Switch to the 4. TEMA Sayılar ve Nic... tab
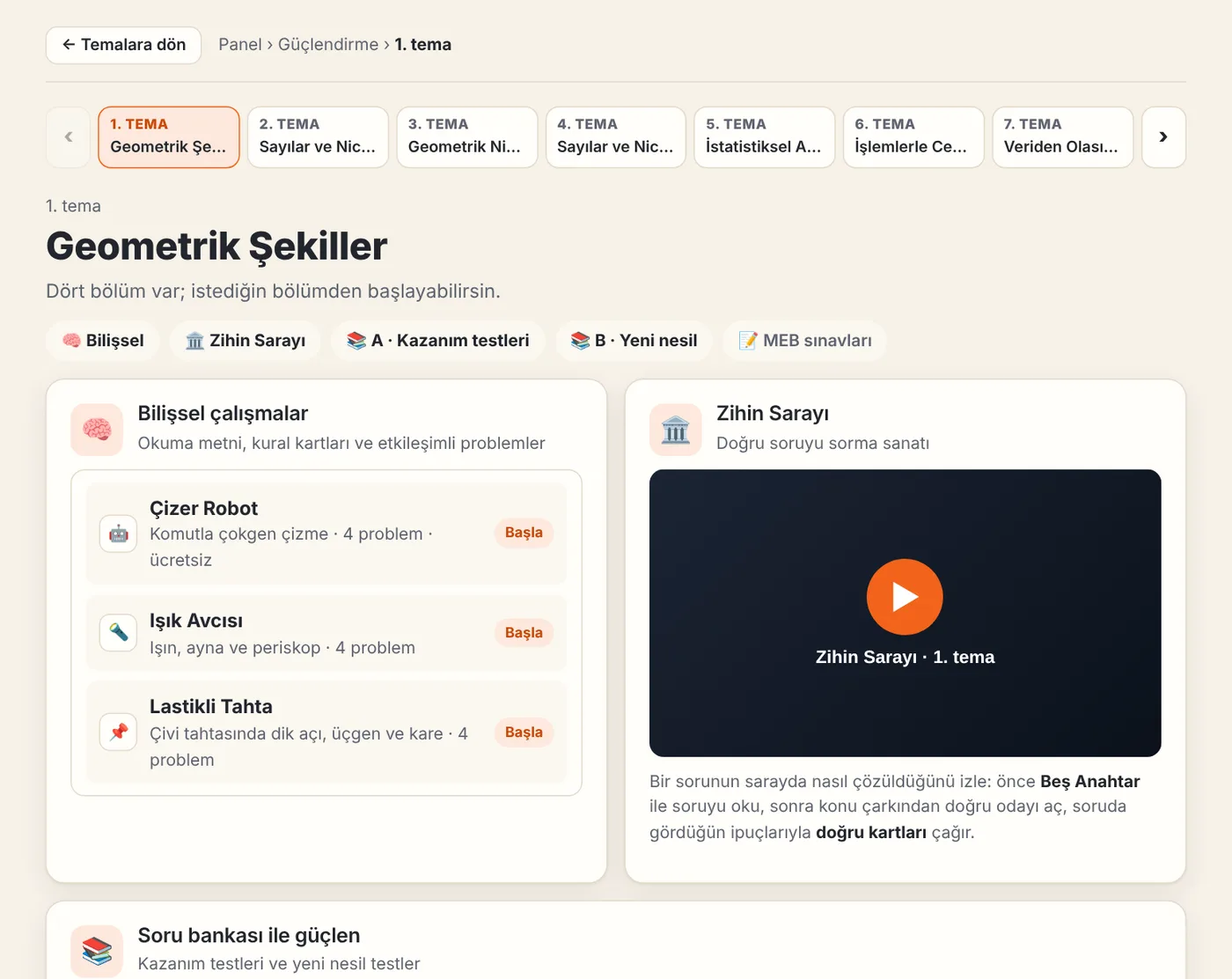This screenshot has height=979, width=1232. [x=616, y=137]
